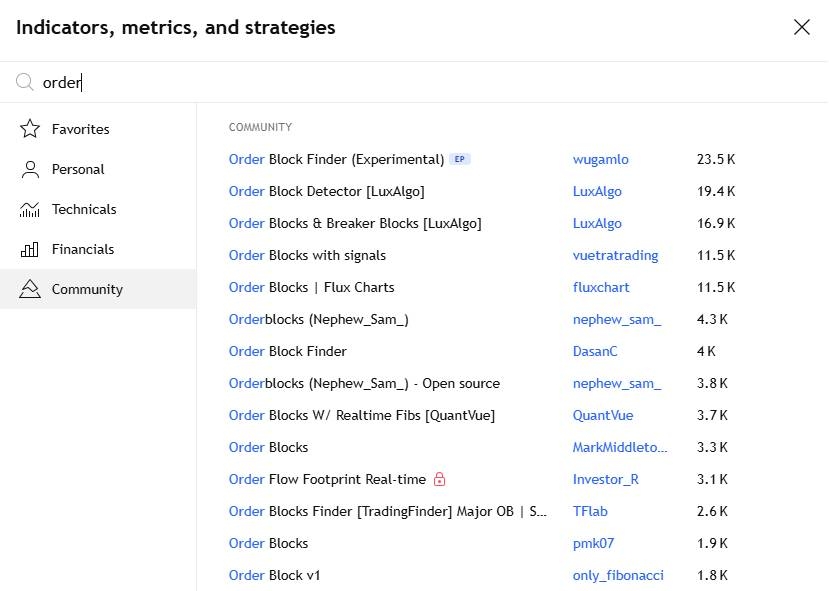Add Order Blocks W/ Realtime Fibs [QuantVue]
829x591 pixels.
click(x=362, y=415)
